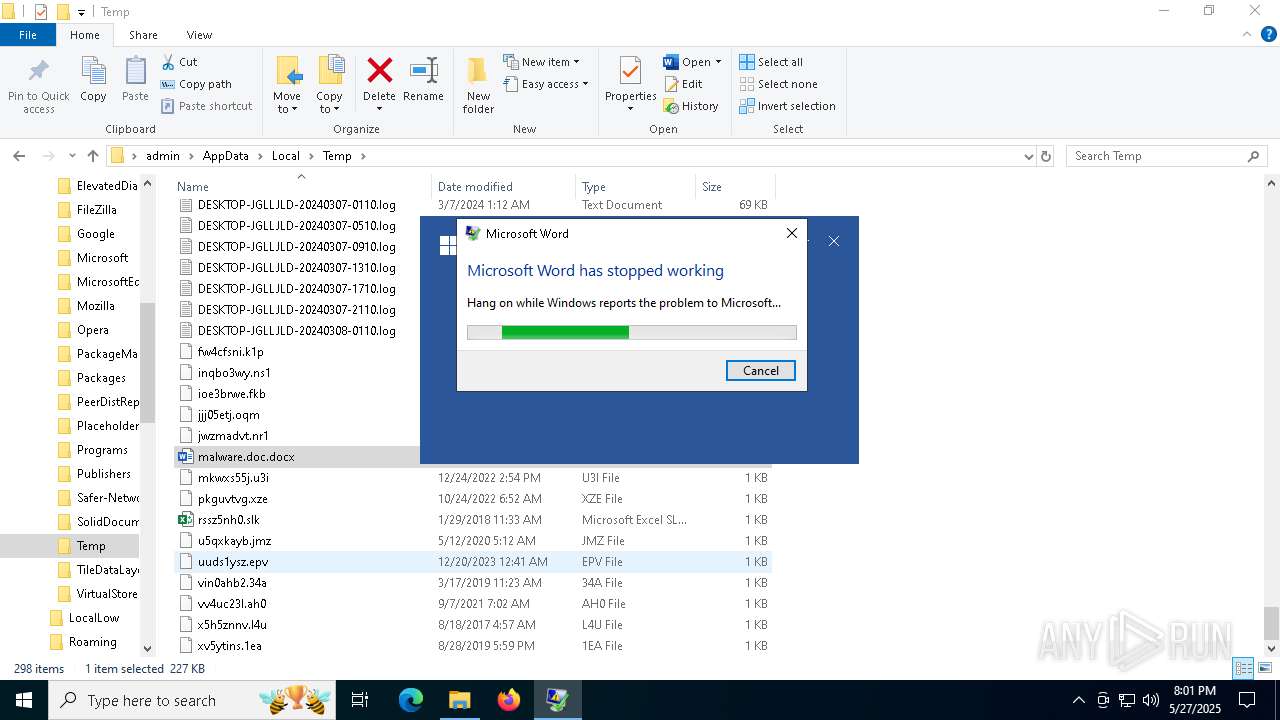The width and height of the screenshot is (1280, 720).
Task: Click Copy path in the ribbon
Action: coord(196,84)
